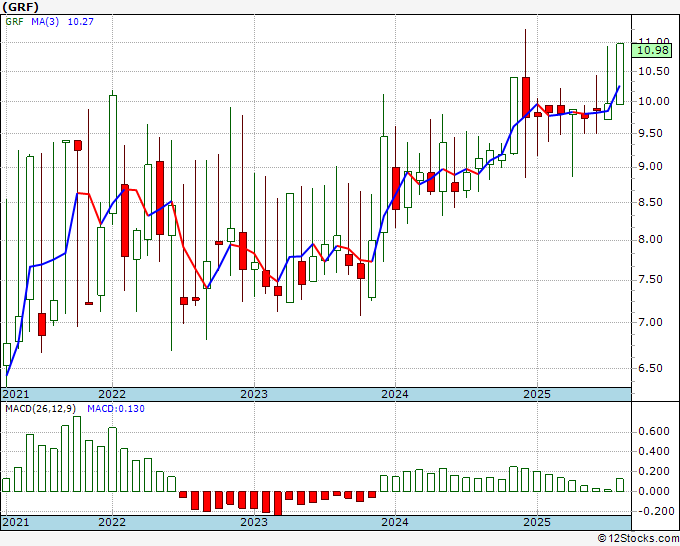Select the MA(3) indicator label
680x546 pixels.
pyautogui.click(x=45, y=22)
